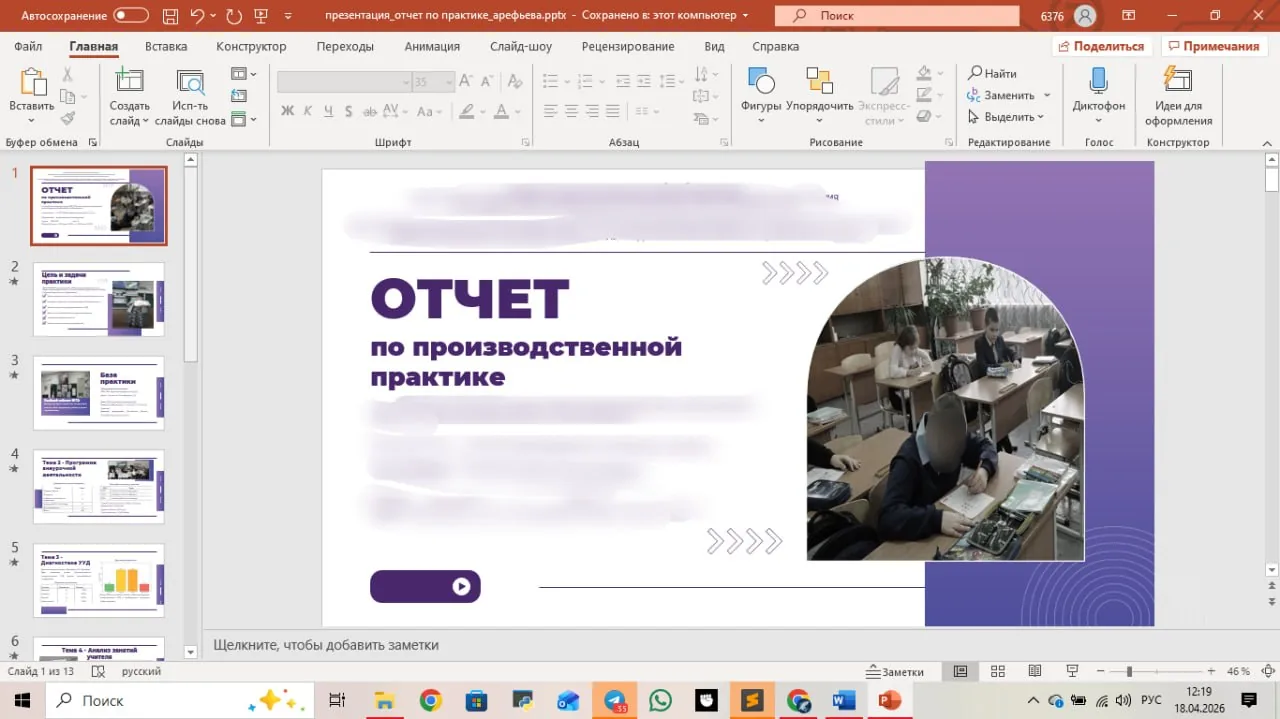Toggle Normal view button in status bar
Image resolution: width=1280 pixels, height=719 pixels.
tap(960, 671)
